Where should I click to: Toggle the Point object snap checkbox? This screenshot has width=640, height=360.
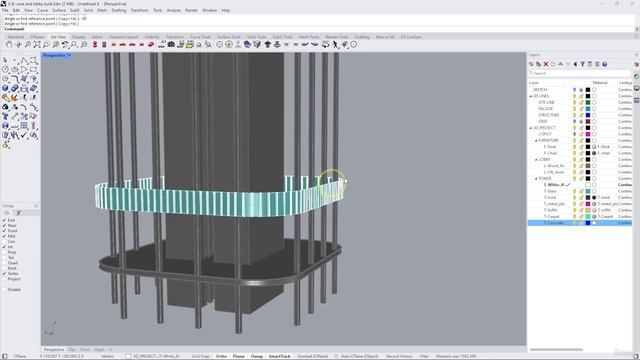(x=4, y=231)
